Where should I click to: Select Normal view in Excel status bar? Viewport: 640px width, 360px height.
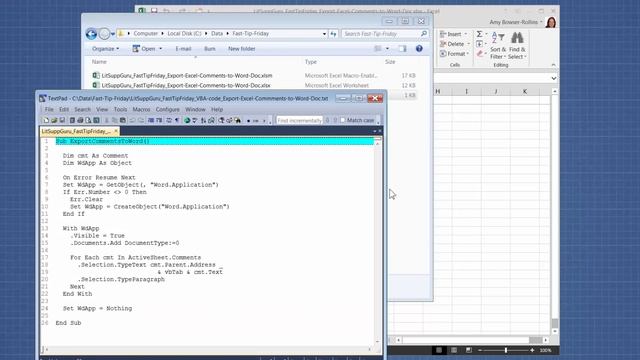439,350
